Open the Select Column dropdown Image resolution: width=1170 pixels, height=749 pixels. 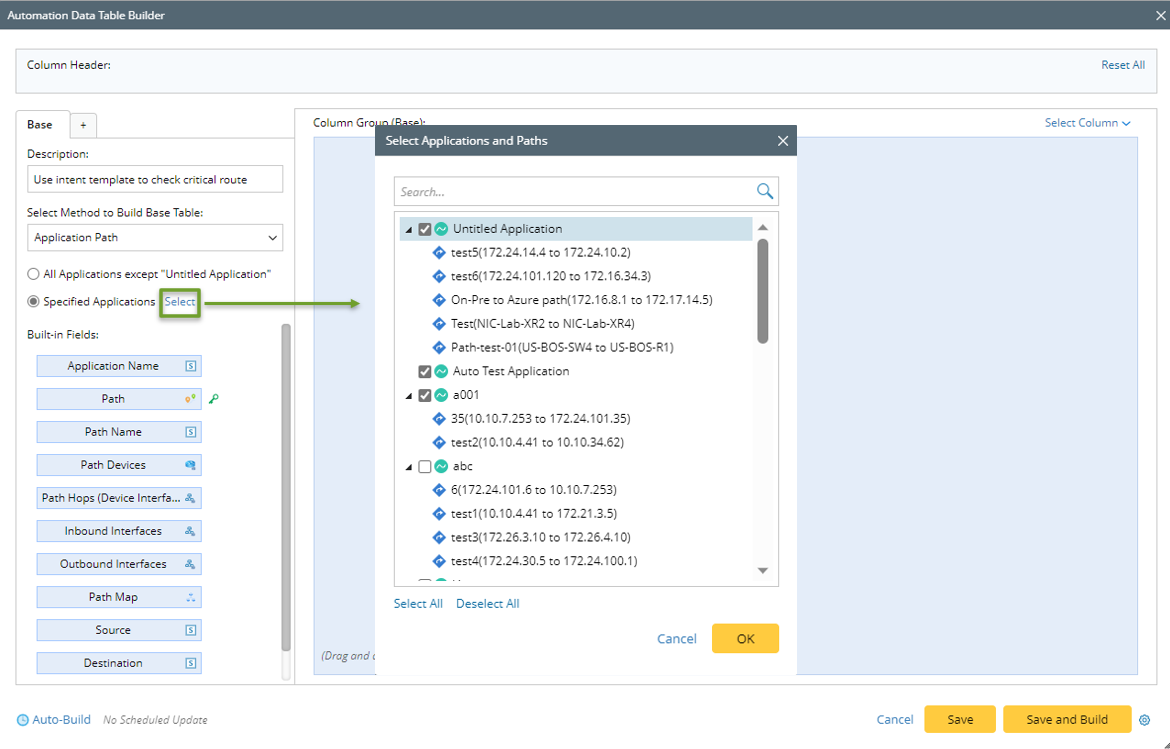pyautogui.click(x=1087, y=123)
